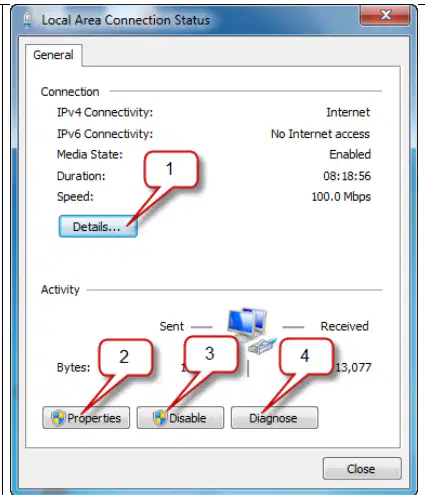This screenshot has width=425, height=495.
Task: Select the General tab
Action: pos(53,55)
